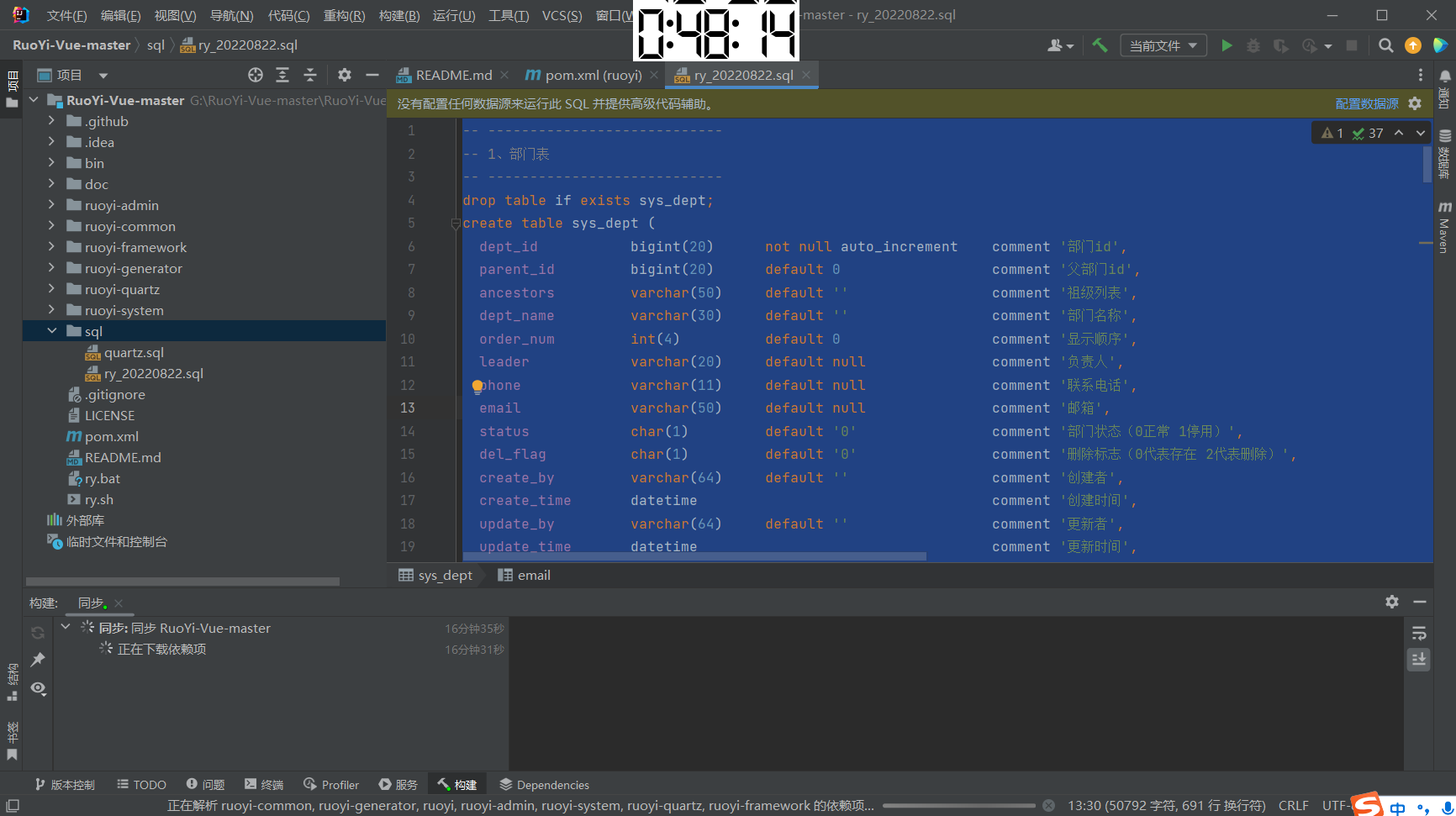Viewport: 1456px width, 816px height.
Task: Build the project with hammer icon
Action: point(1100,45)
